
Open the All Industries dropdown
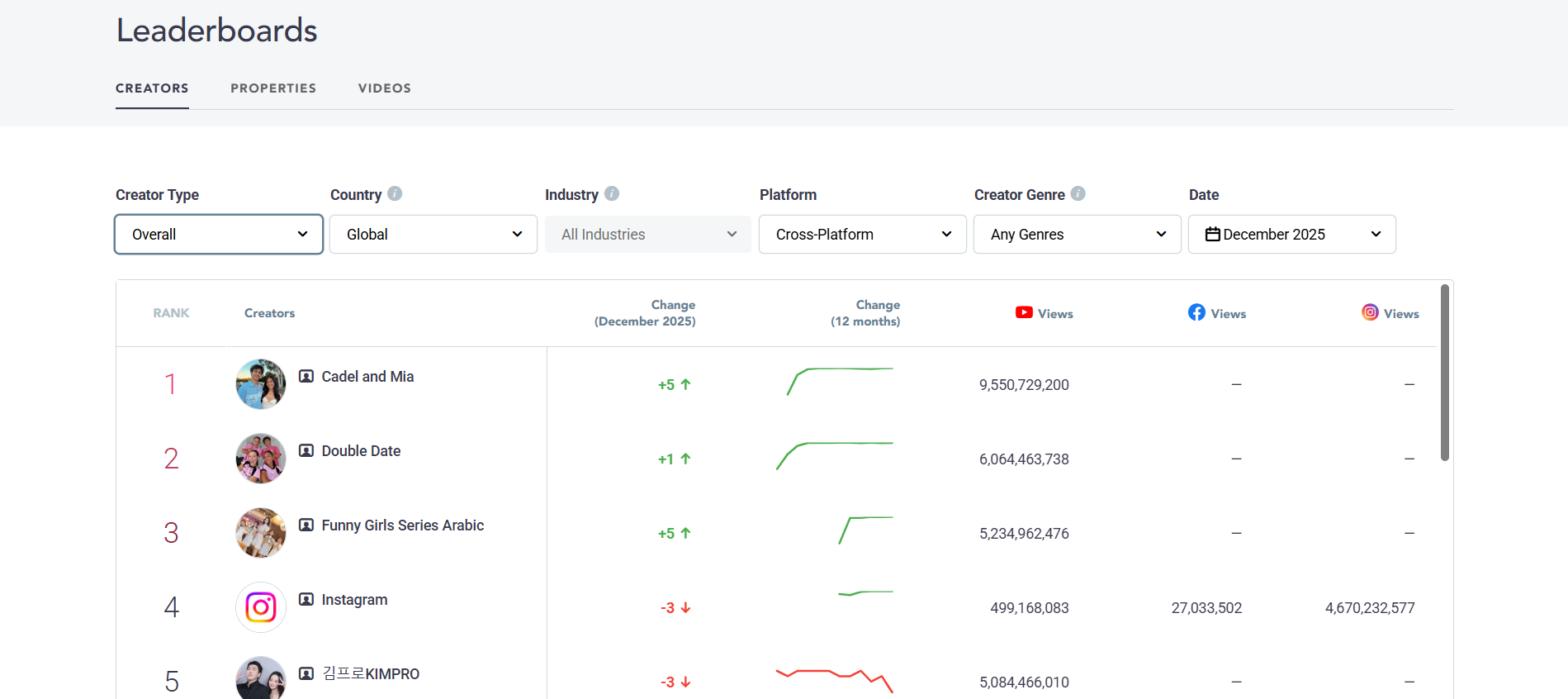coord(648,235)
